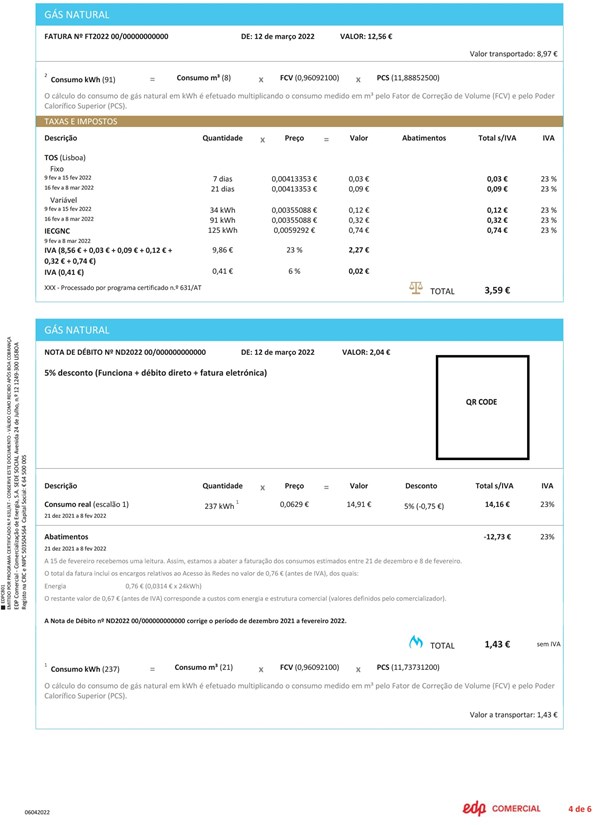The image size is (600, 825).
Task: Click the EDP symbol beside TOTAL 1,43 €
Action: click(x=416, y=643)
